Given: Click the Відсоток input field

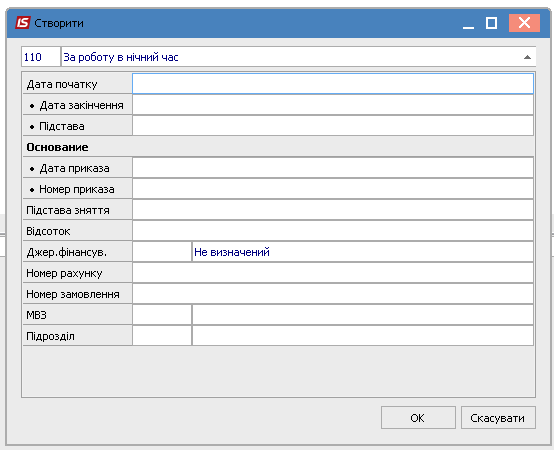Looking at the screenshot, I should (333, 231).
